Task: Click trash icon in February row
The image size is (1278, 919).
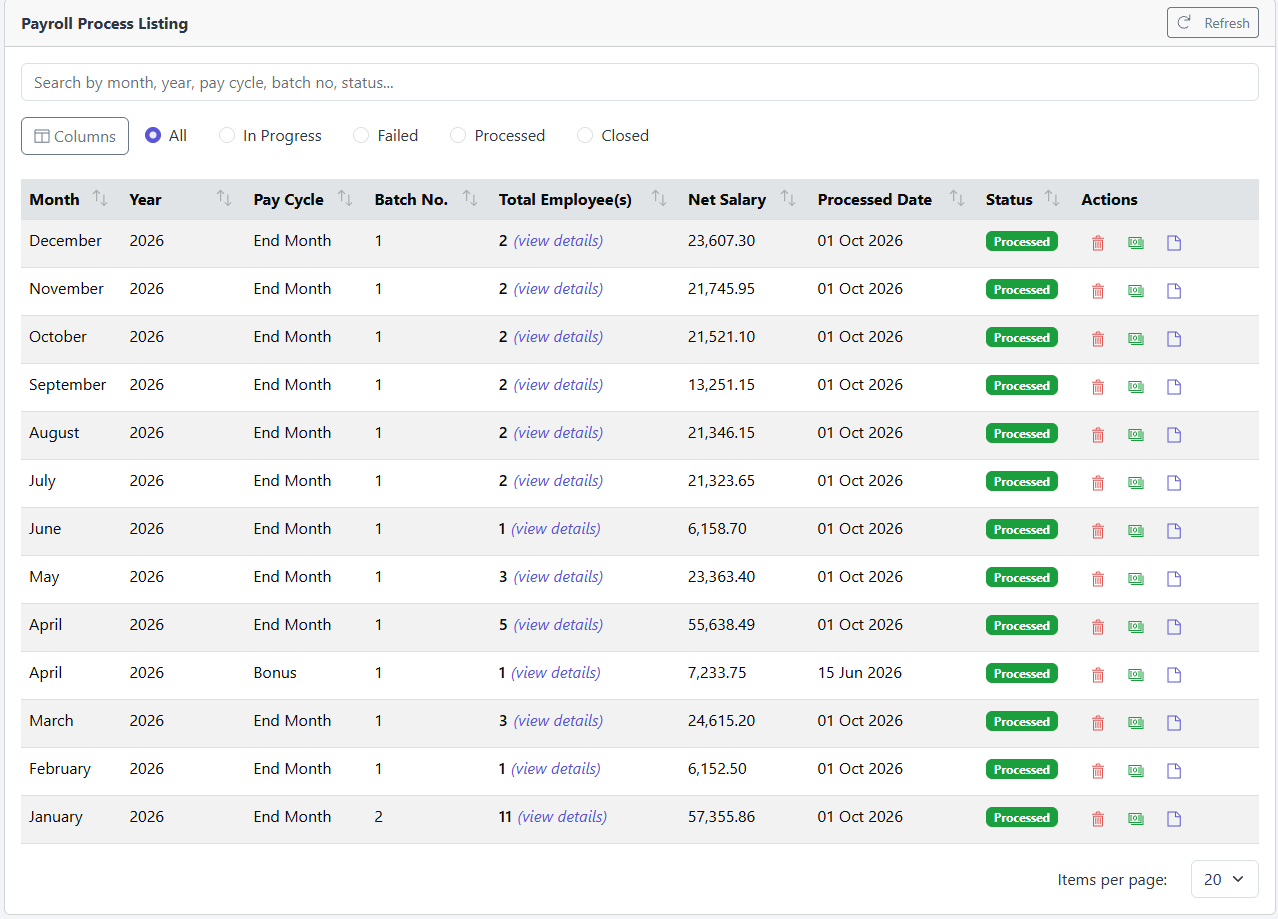Action: coord(1098,771)
